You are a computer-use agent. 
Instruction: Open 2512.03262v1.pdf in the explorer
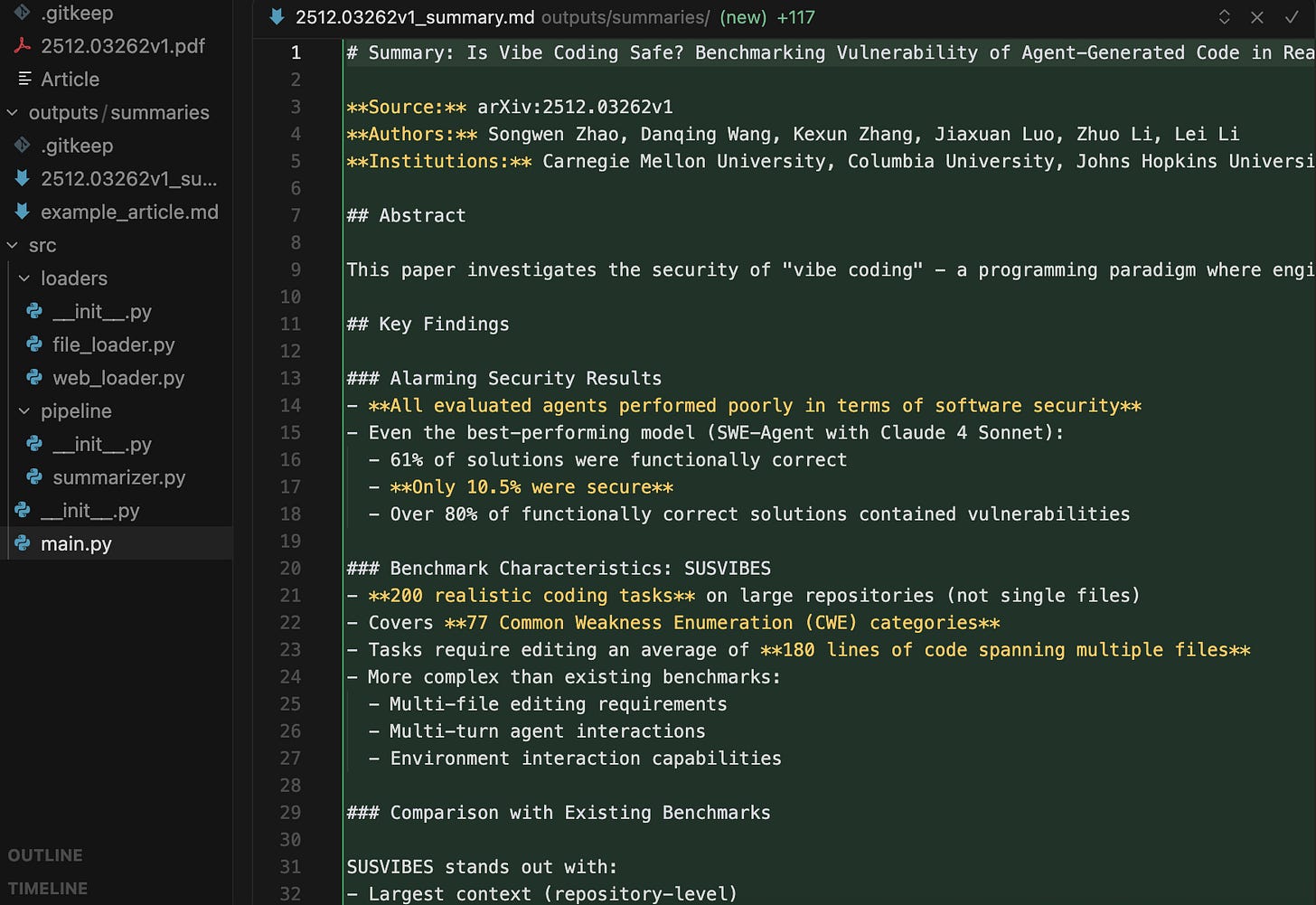click(123, 46)
